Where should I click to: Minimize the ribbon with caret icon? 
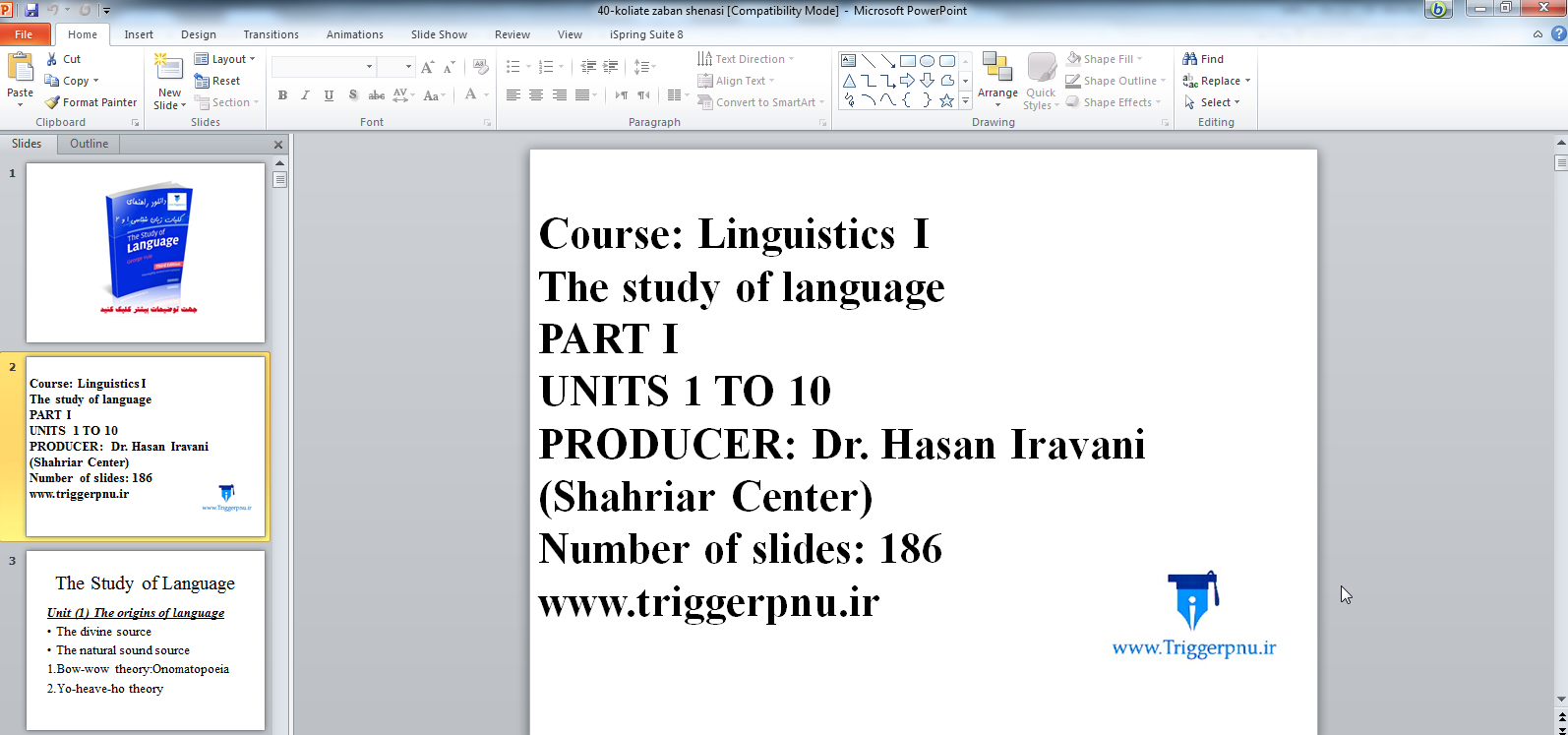1538,34
